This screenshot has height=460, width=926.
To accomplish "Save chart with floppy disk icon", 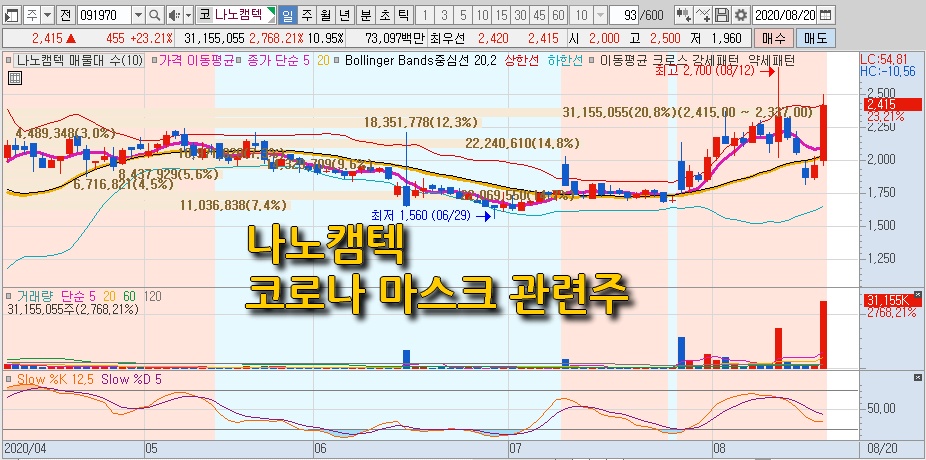I will pyautogui.click(x=721, y=15).
